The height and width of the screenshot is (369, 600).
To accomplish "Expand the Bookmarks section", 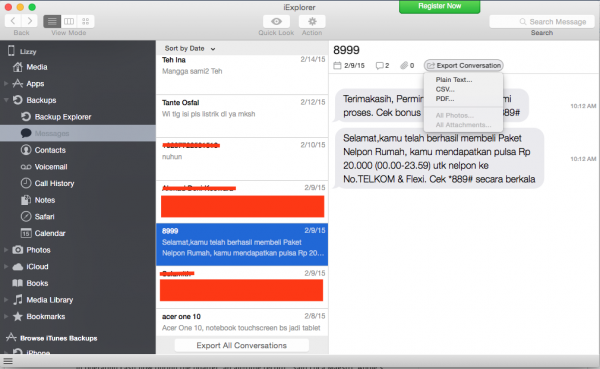I will point(6,317).
